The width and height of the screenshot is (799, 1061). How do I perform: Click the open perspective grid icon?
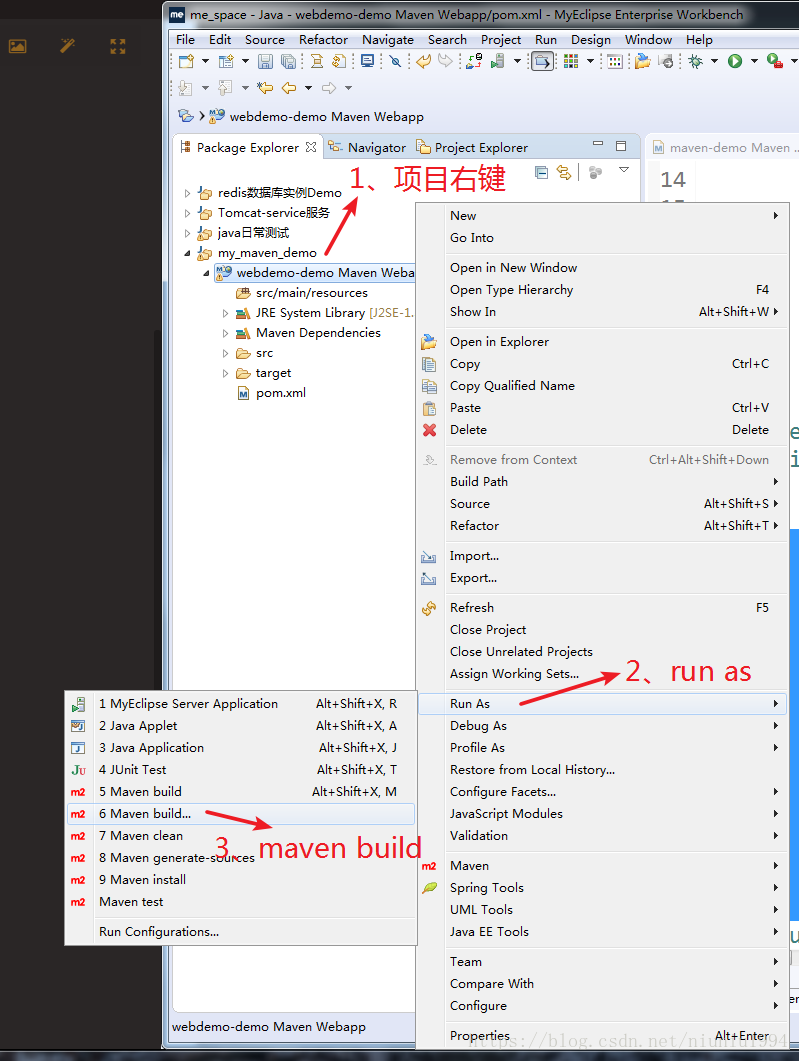tap(571, 62)
